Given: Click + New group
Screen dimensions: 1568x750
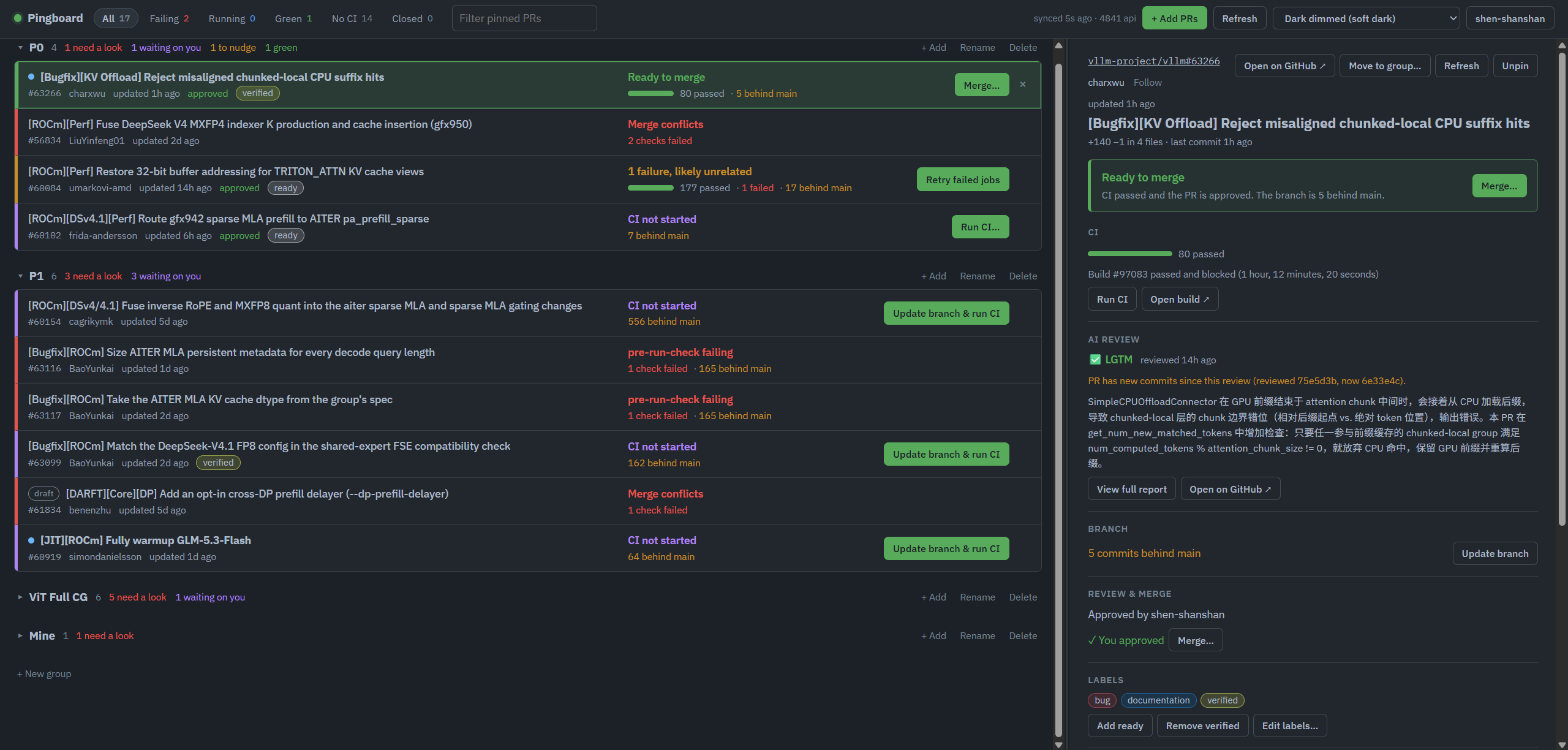Looking at the screenshot, I should [x=44, y=674].
